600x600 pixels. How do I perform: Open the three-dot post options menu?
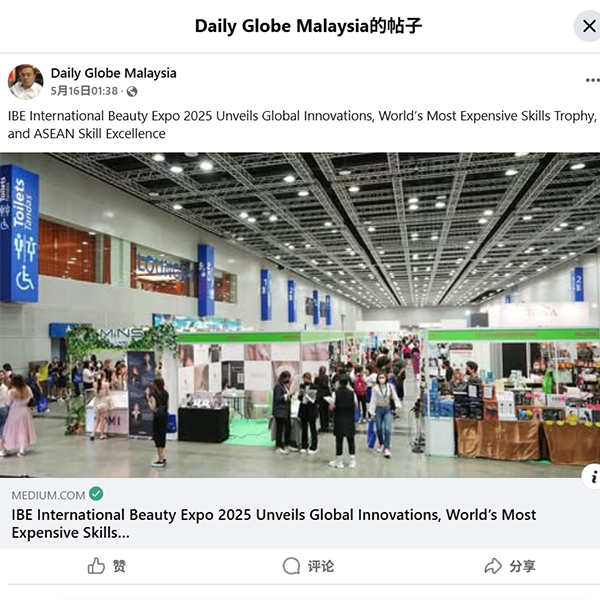pos(592,80)
